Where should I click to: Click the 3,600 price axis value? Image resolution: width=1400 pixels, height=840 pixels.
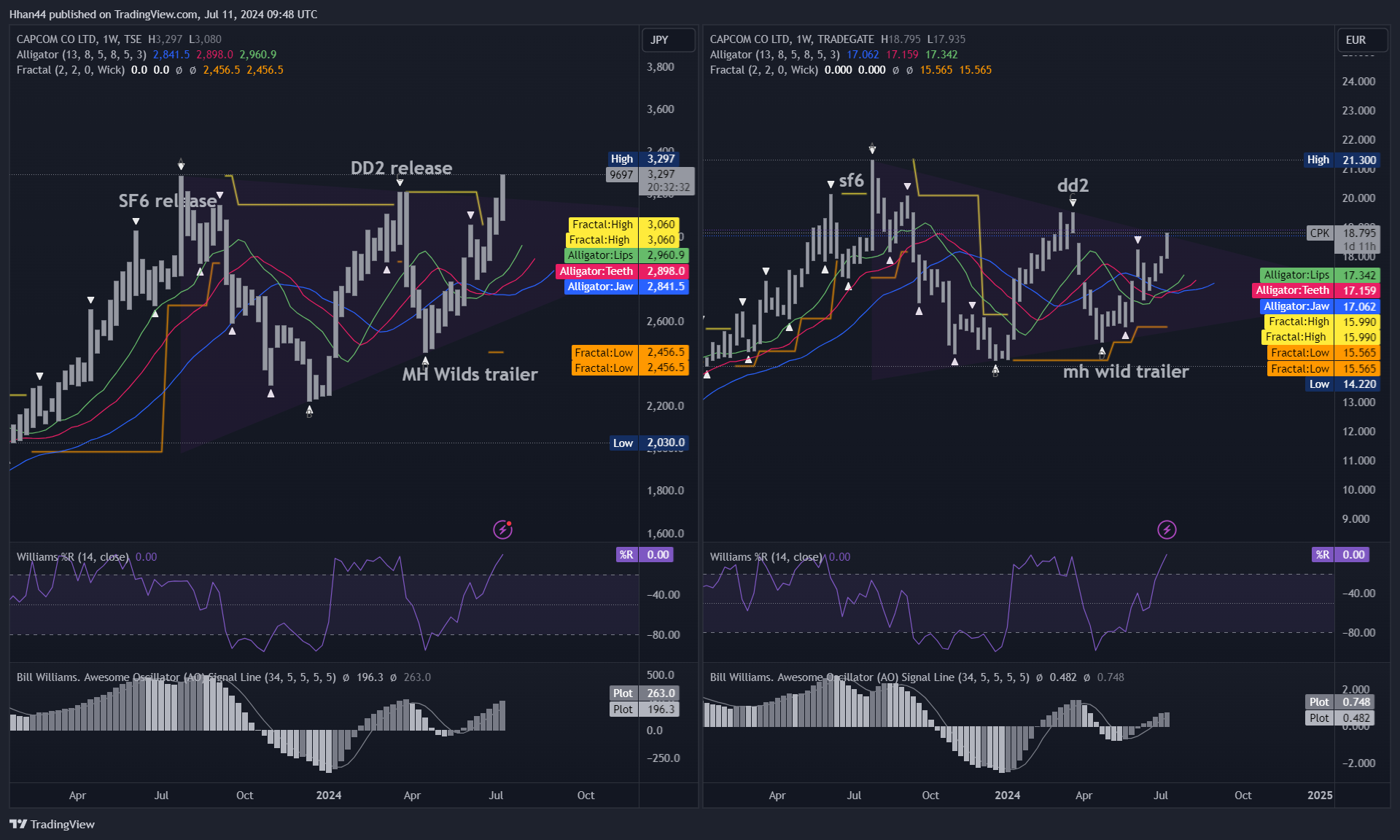(661, 109)
